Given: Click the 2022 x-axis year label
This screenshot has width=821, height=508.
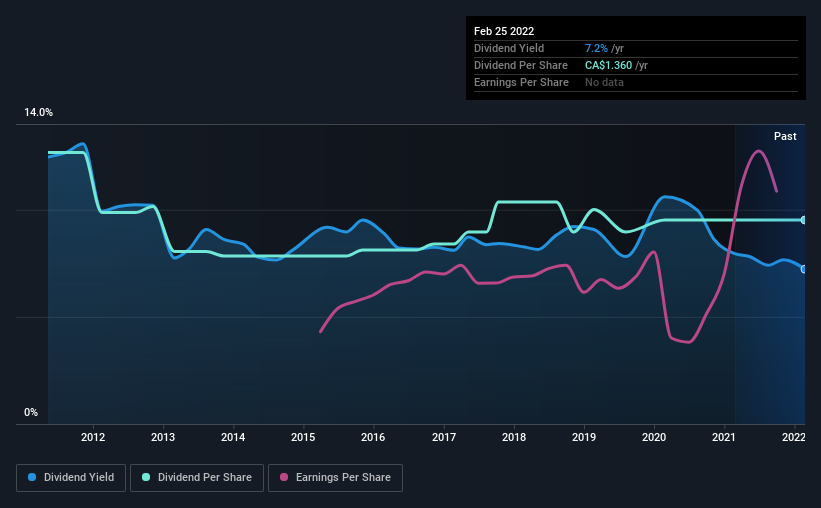Looking at the screenshot, I should [794, 437].
